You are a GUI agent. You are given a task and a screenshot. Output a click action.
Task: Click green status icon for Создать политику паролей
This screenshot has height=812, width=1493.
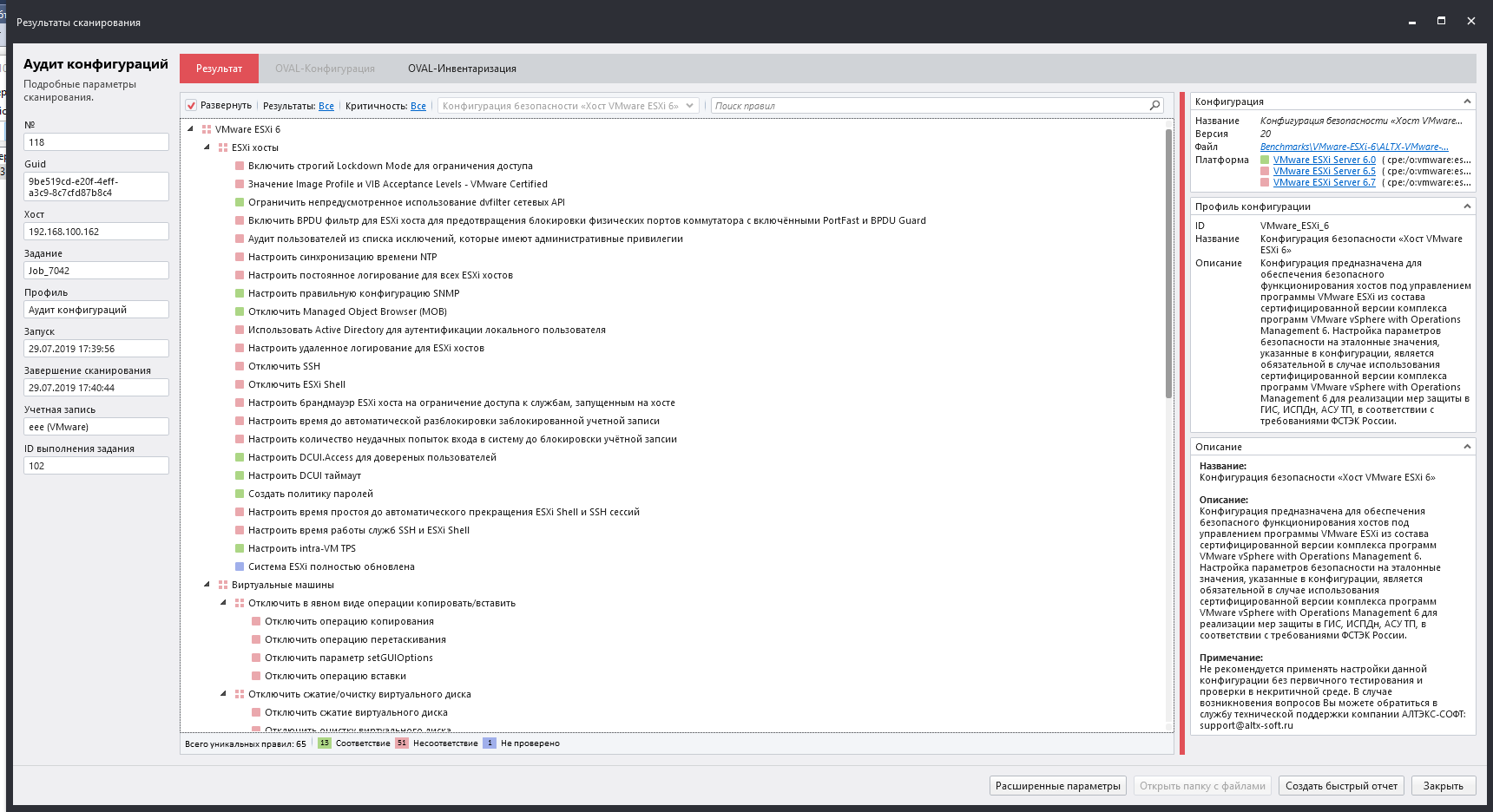(x=240, y=494)
